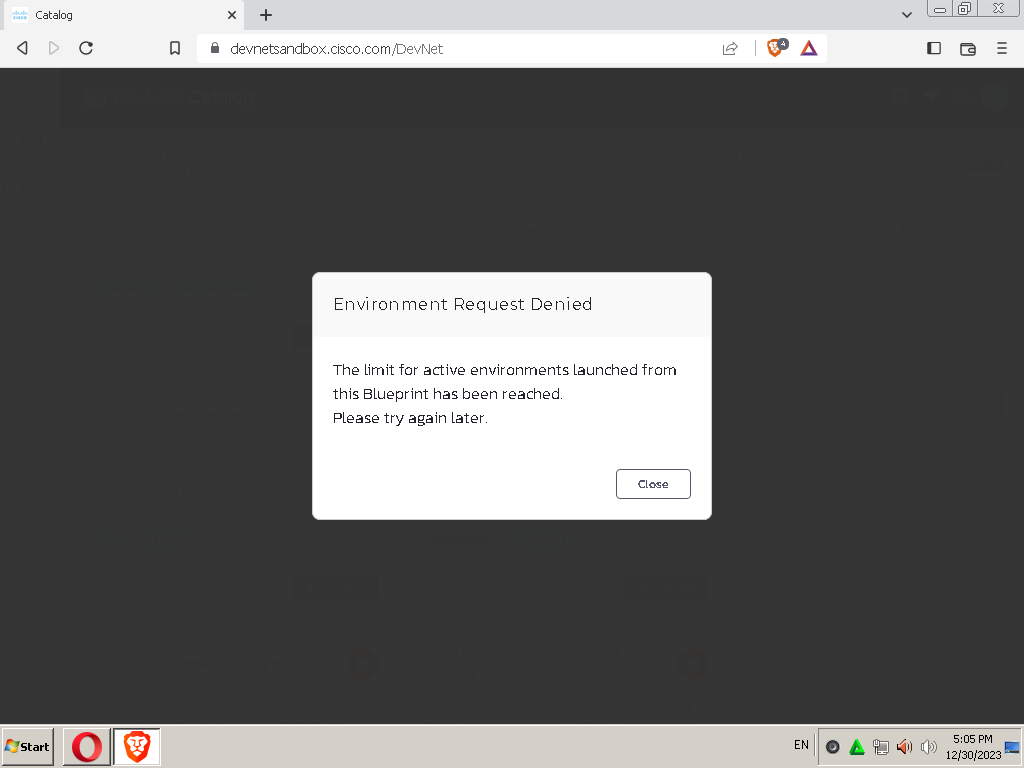The height and width of the screenshot is (768, 1024).
Task: Open the Start menu
Action: [27, 746]
